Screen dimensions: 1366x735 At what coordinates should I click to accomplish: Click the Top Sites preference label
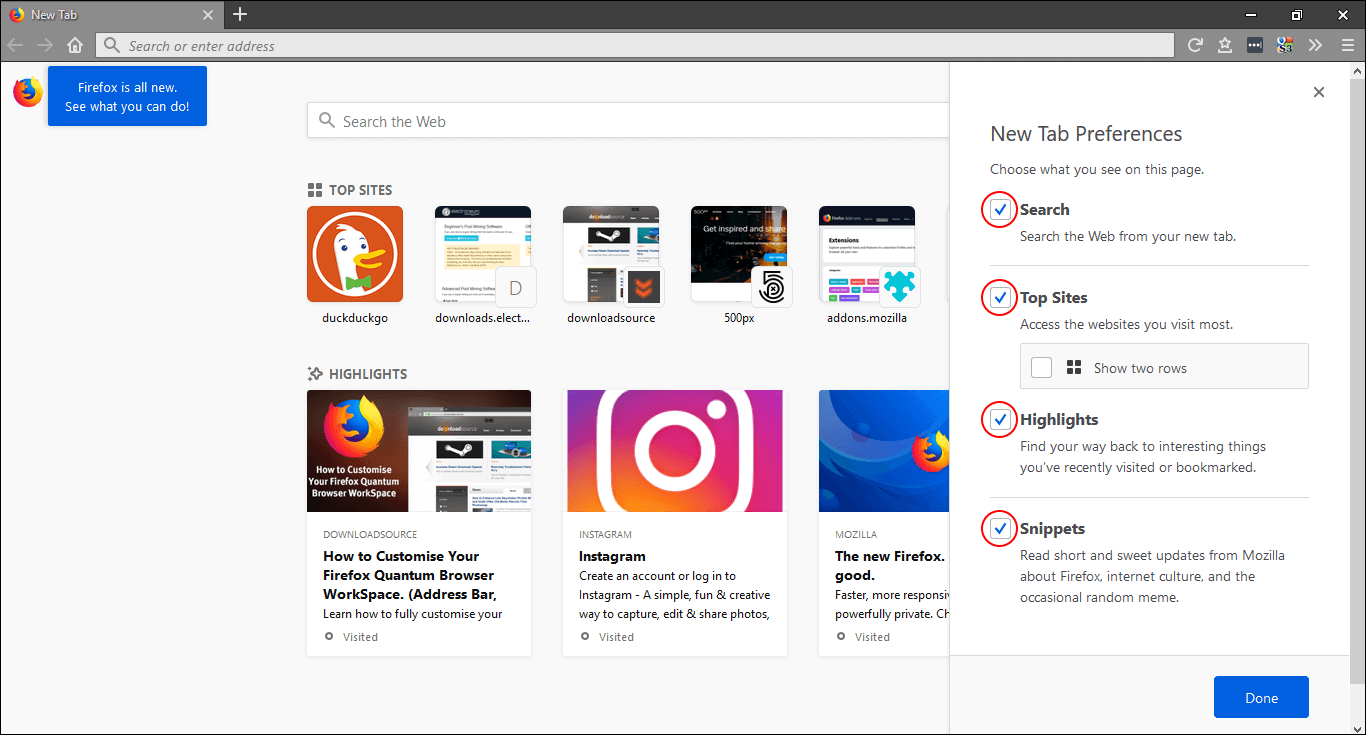[1054, 298]
